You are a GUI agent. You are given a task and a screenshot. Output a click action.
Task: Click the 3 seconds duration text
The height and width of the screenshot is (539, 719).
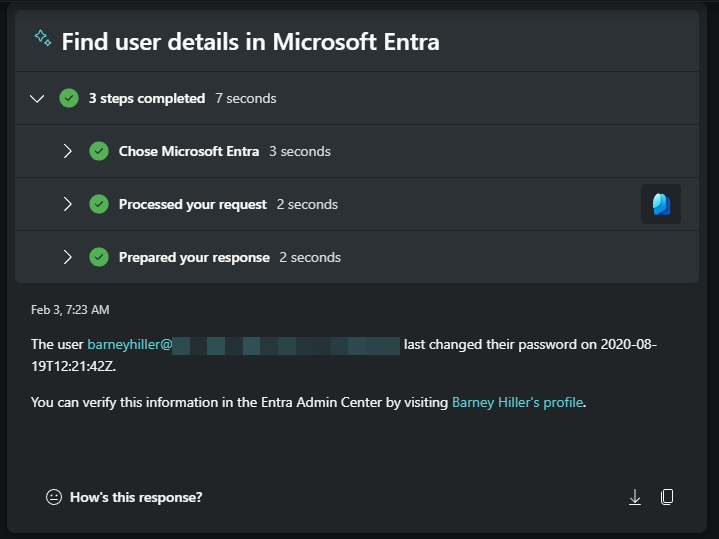tap(300, 151)
